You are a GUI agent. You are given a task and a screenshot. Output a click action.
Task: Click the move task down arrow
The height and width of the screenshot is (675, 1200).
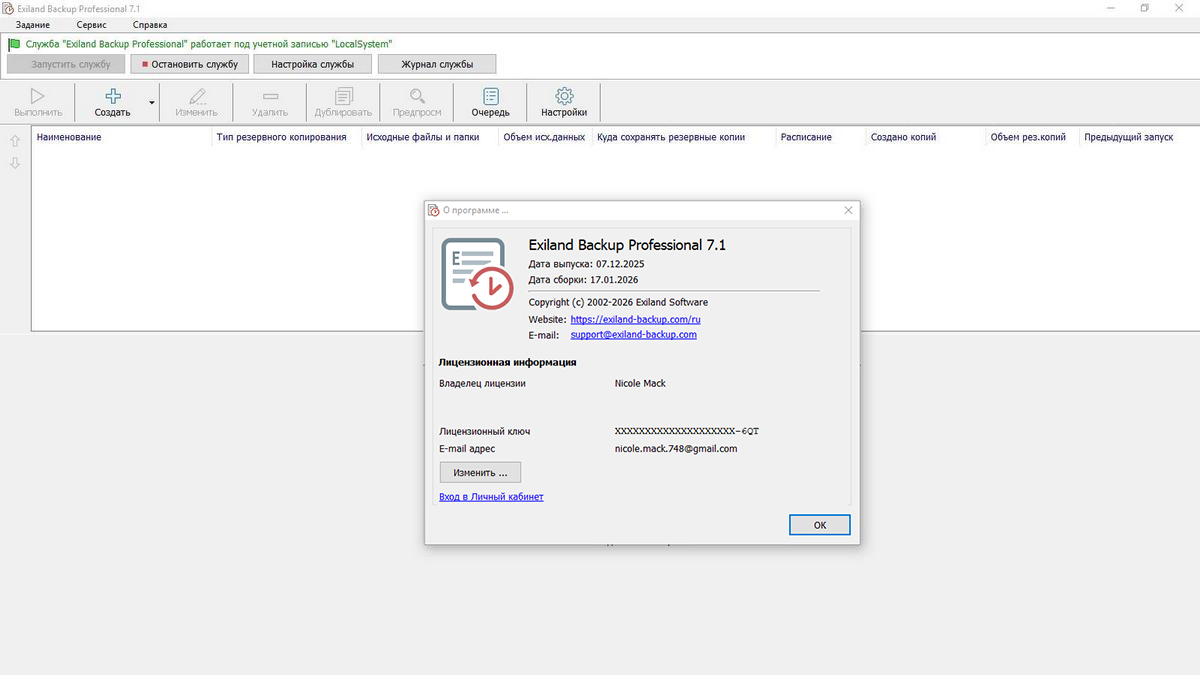pos(15,163)
